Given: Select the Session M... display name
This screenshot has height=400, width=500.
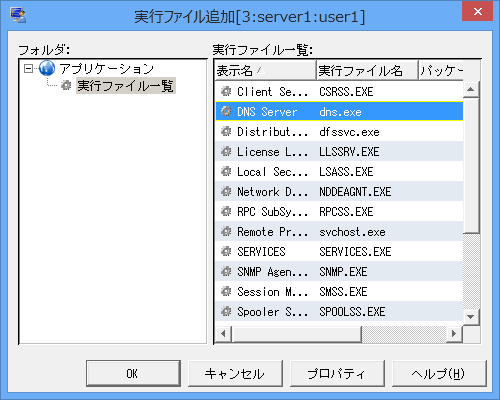Looking at the screenshot, I should [x=272, y=291].
